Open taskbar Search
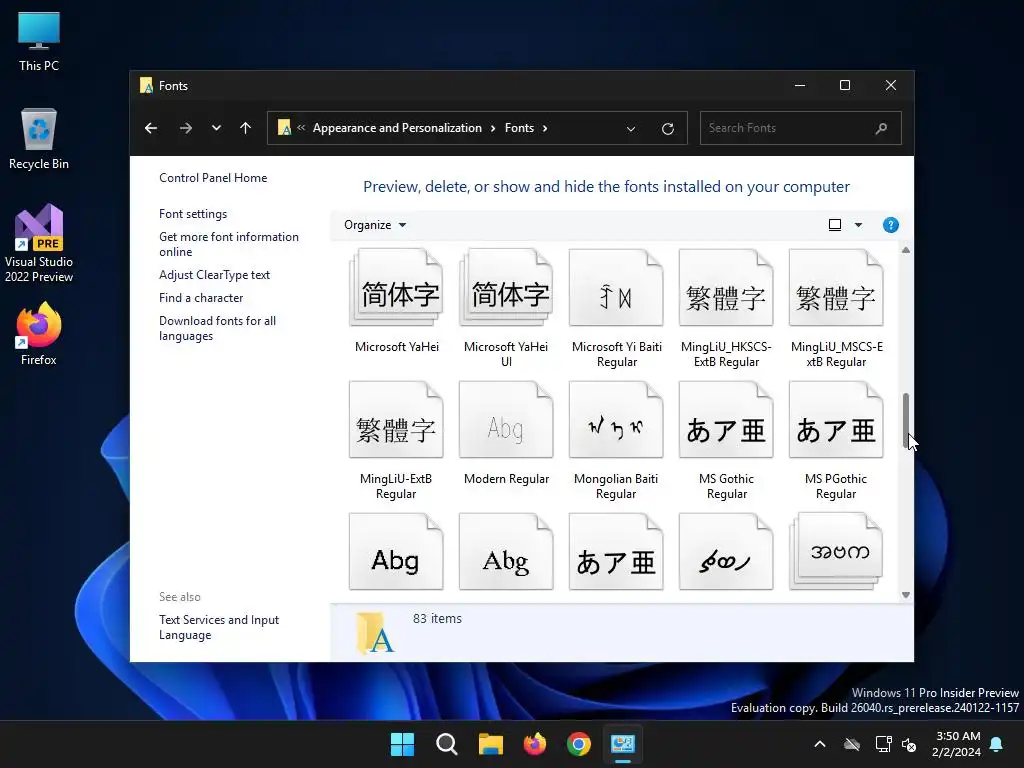This screenshot has width=1024, height=768. pyautogui.click(x=447, y=744)
